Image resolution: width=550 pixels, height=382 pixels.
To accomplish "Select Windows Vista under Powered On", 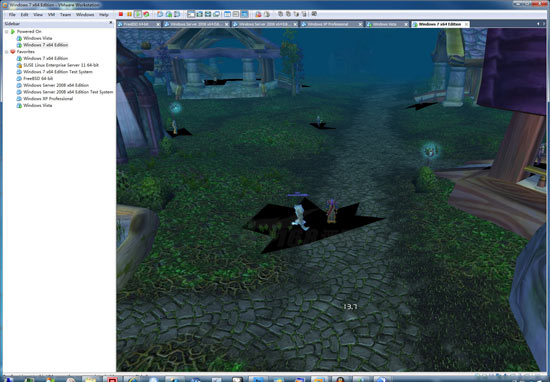I will pos(38,38).
